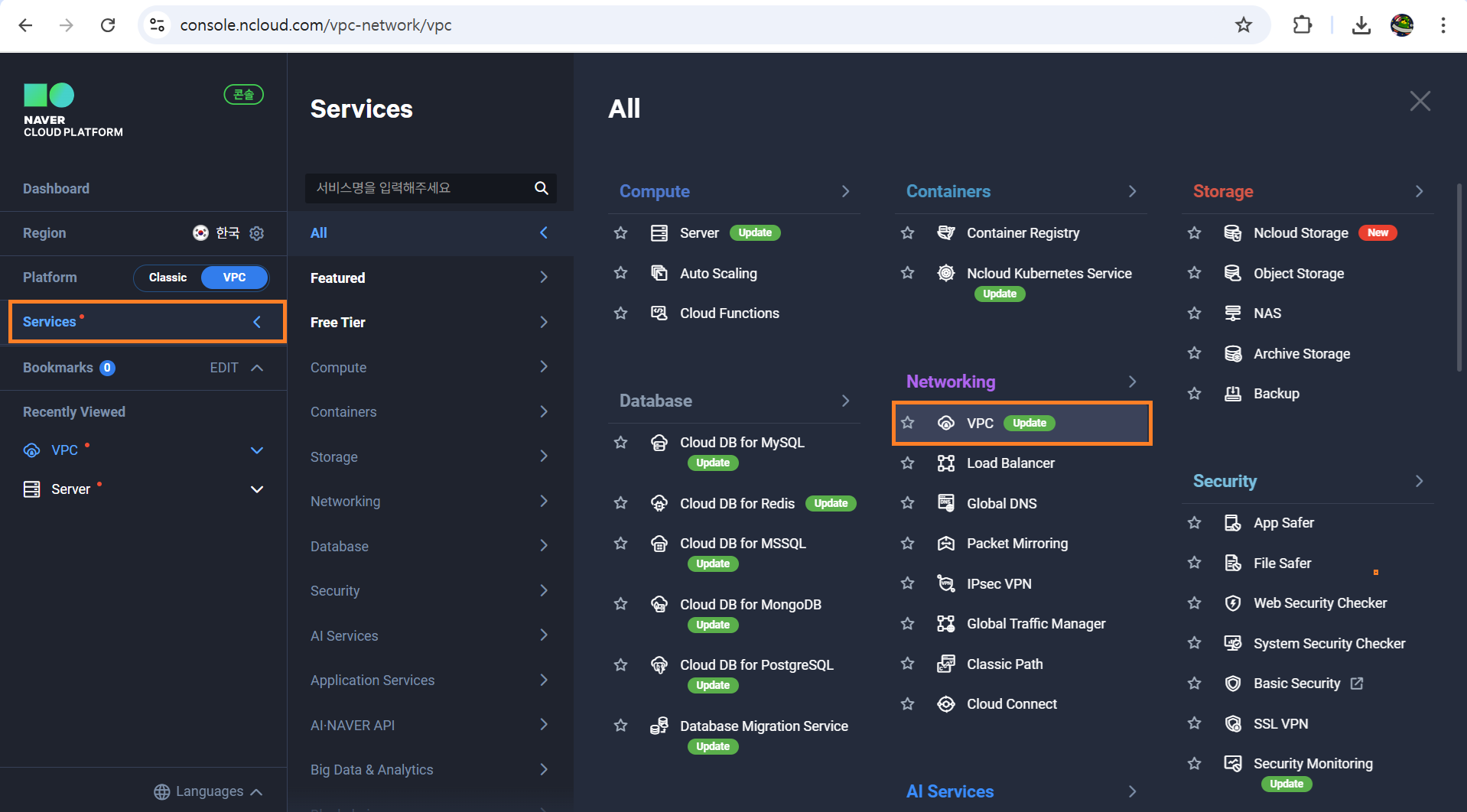Click the Ncloud Kubernetes Service icon

(946, 273)
